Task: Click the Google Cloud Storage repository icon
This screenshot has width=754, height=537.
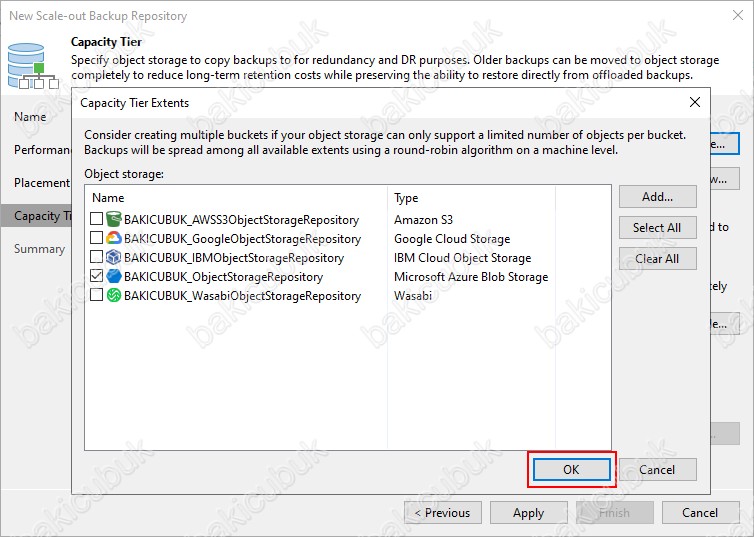Action: 113,238
